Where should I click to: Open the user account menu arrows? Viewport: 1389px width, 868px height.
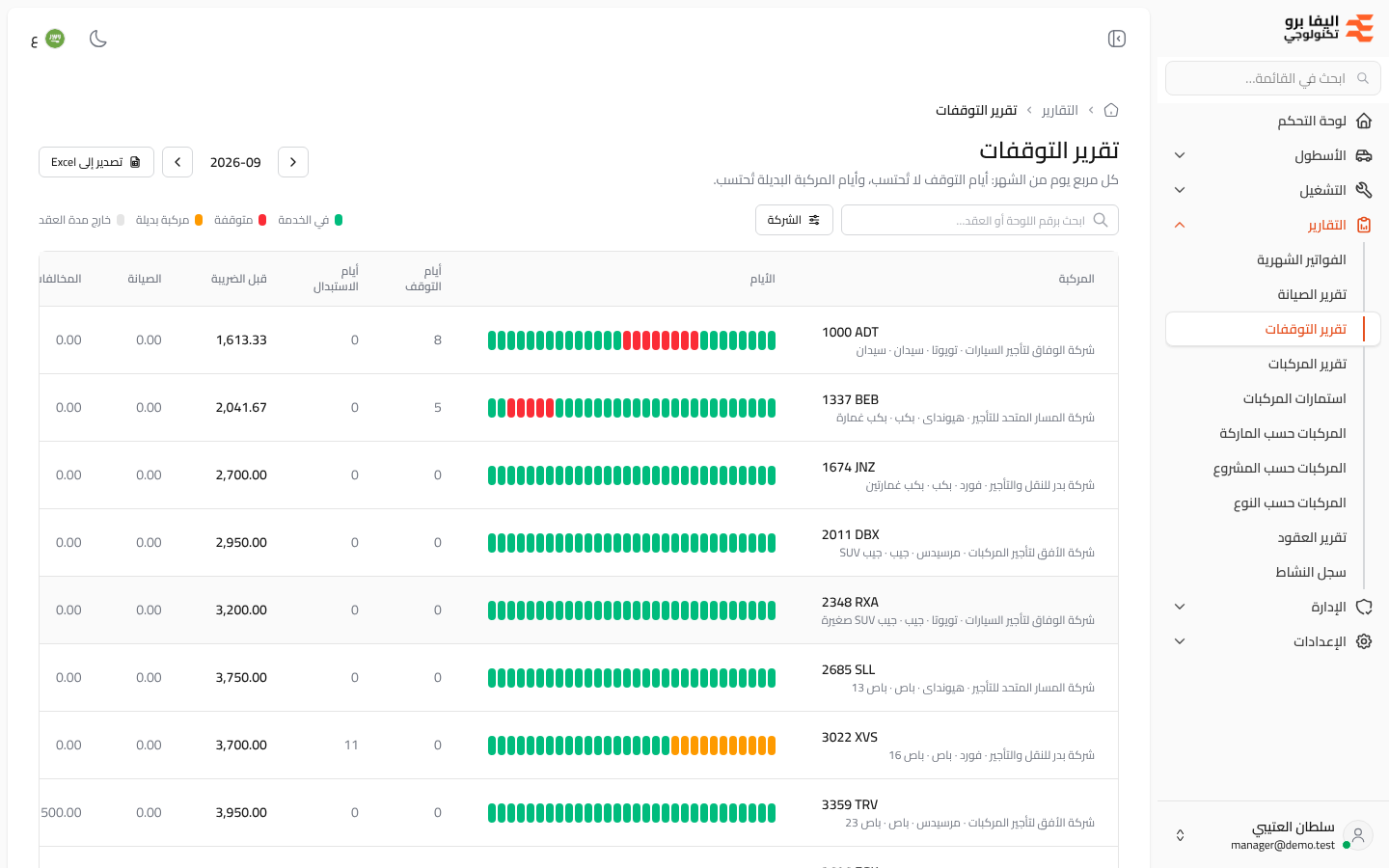[x=1180, y=835]
